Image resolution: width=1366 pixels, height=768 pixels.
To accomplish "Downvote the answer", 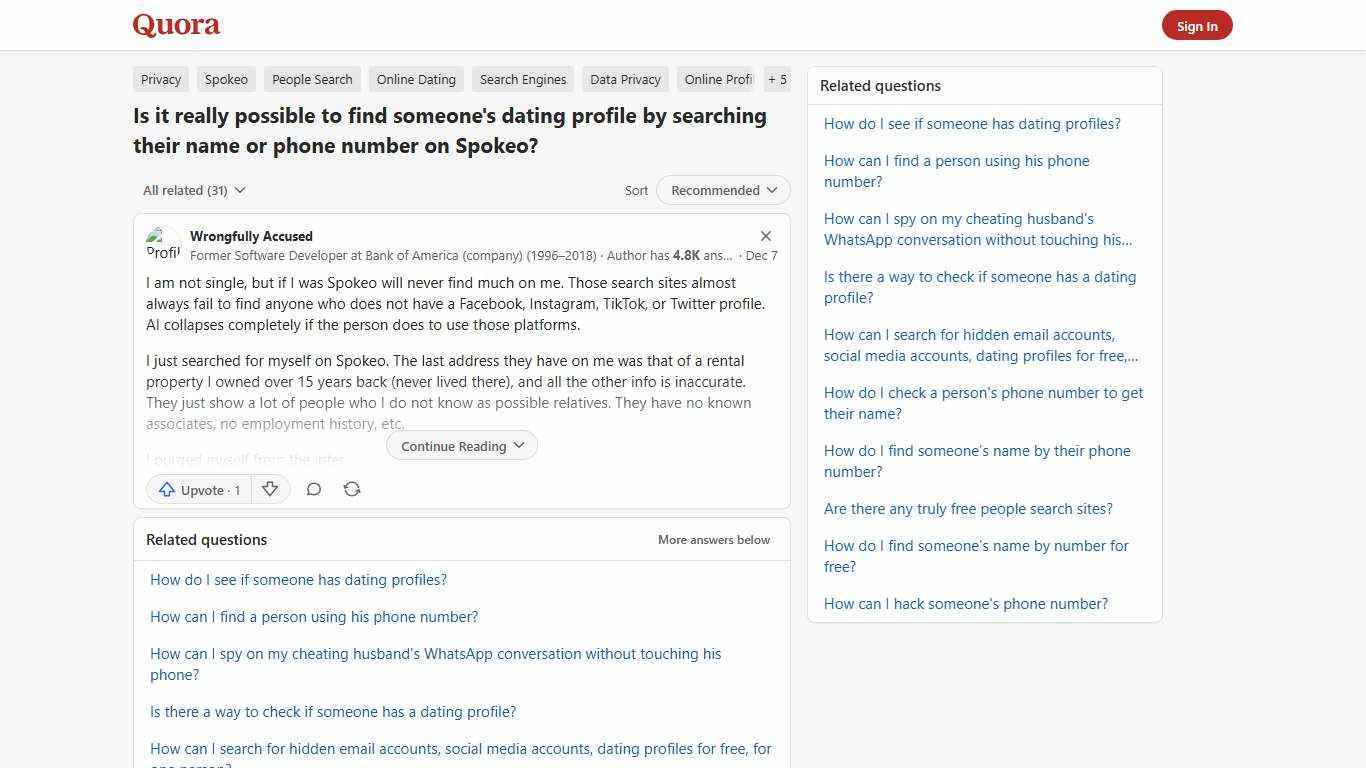I will click(270, 489).
